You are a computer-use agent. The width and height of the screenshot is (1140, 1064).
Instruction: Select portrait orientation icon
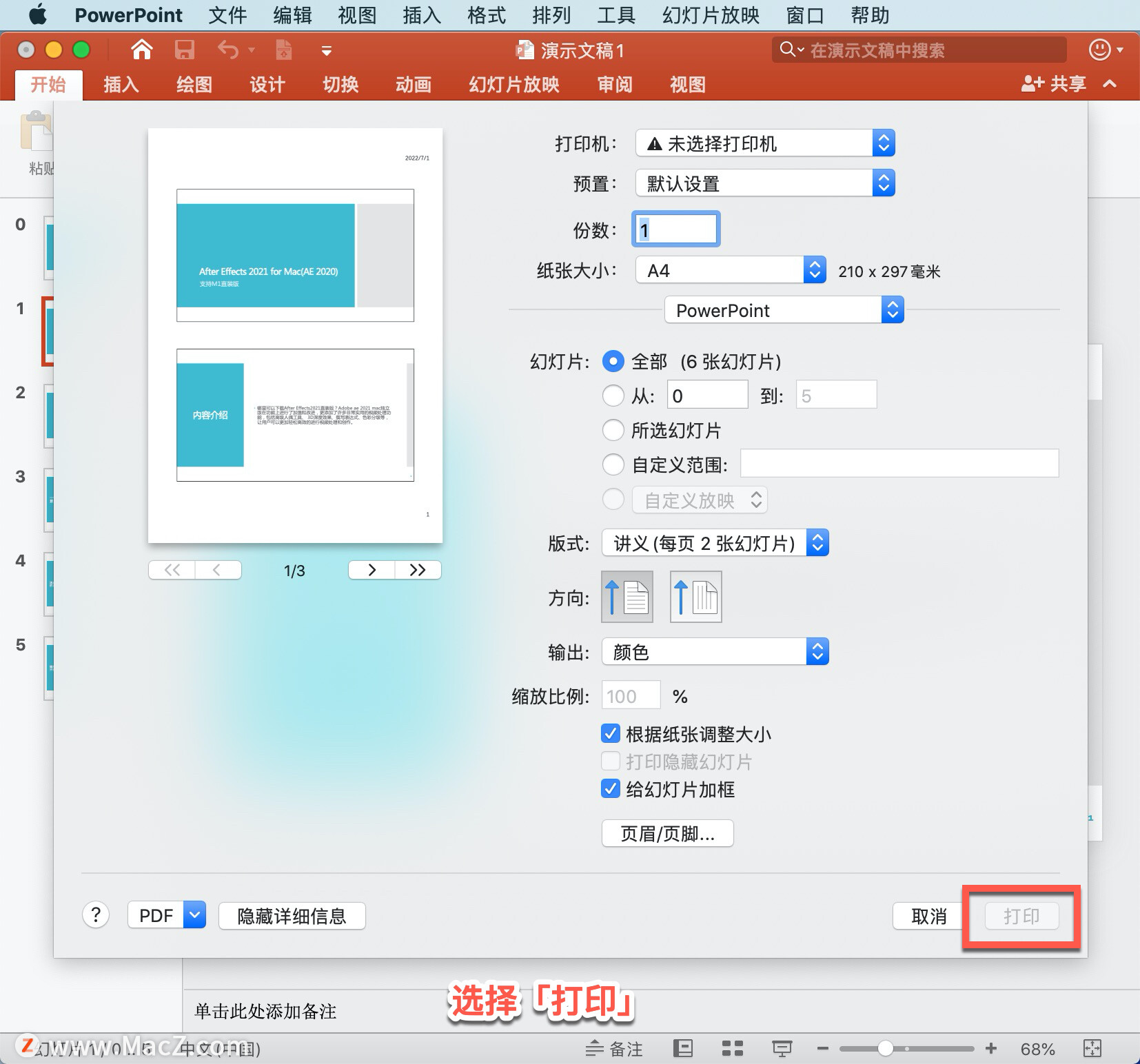tap(627, 597)
